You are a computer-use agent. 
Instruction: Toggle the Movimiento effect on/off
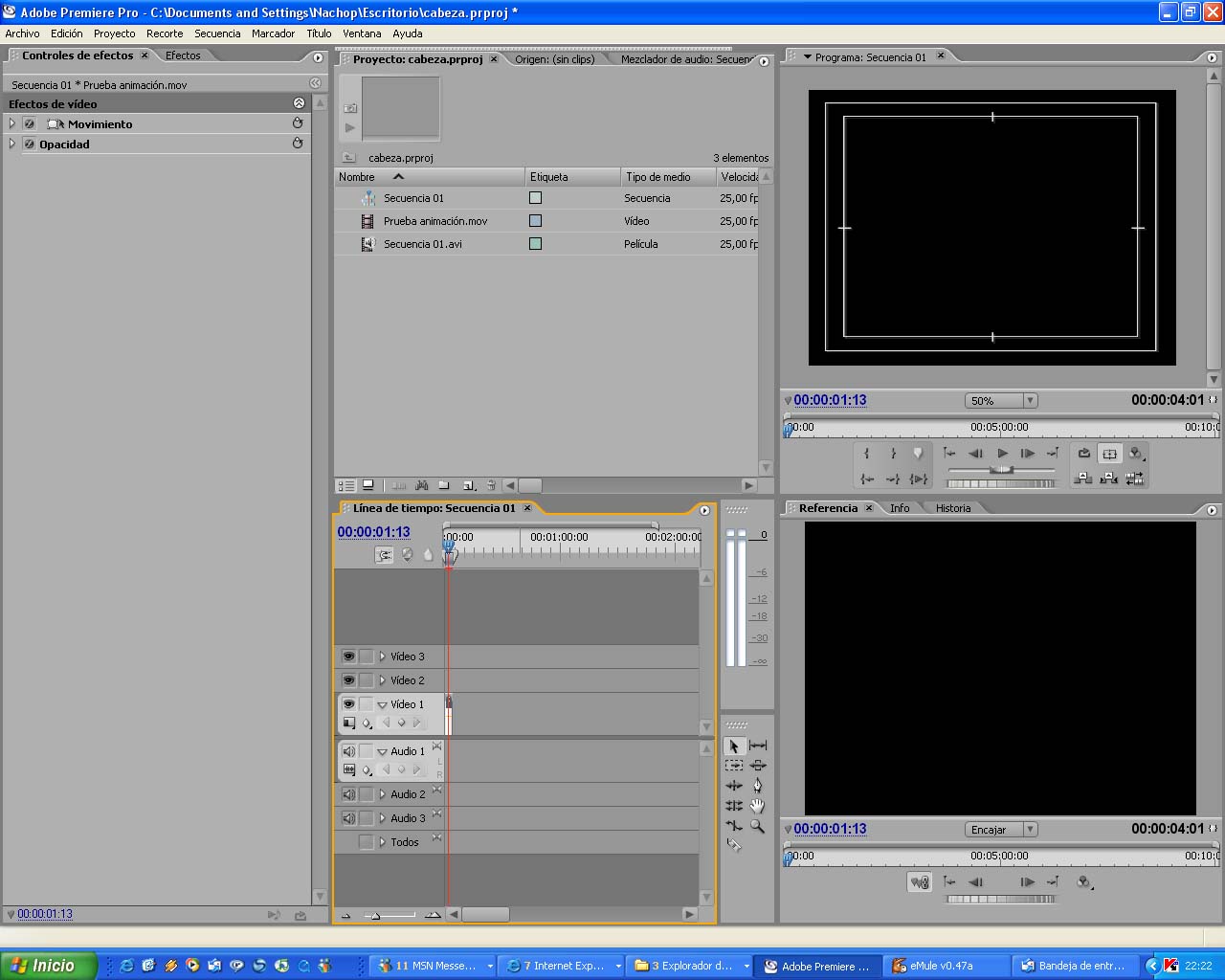(30, 124)
